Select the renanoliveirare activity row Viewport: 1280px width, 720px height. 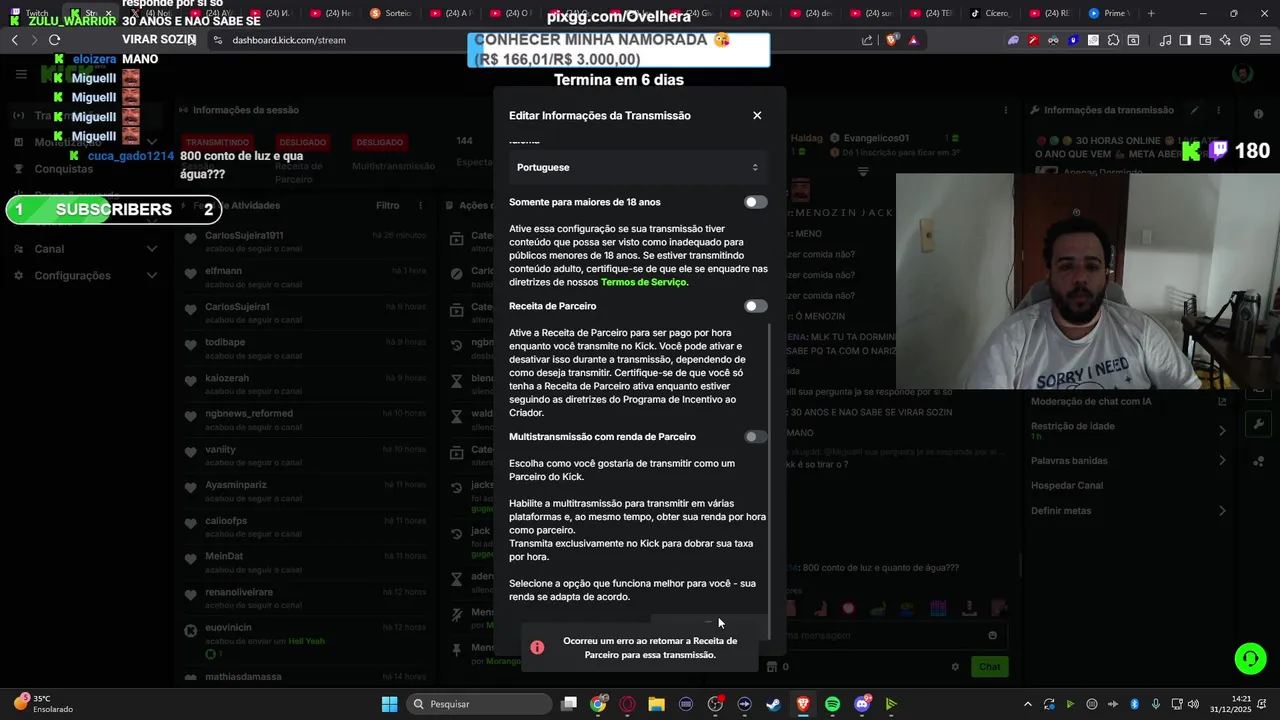pos(306,598)
